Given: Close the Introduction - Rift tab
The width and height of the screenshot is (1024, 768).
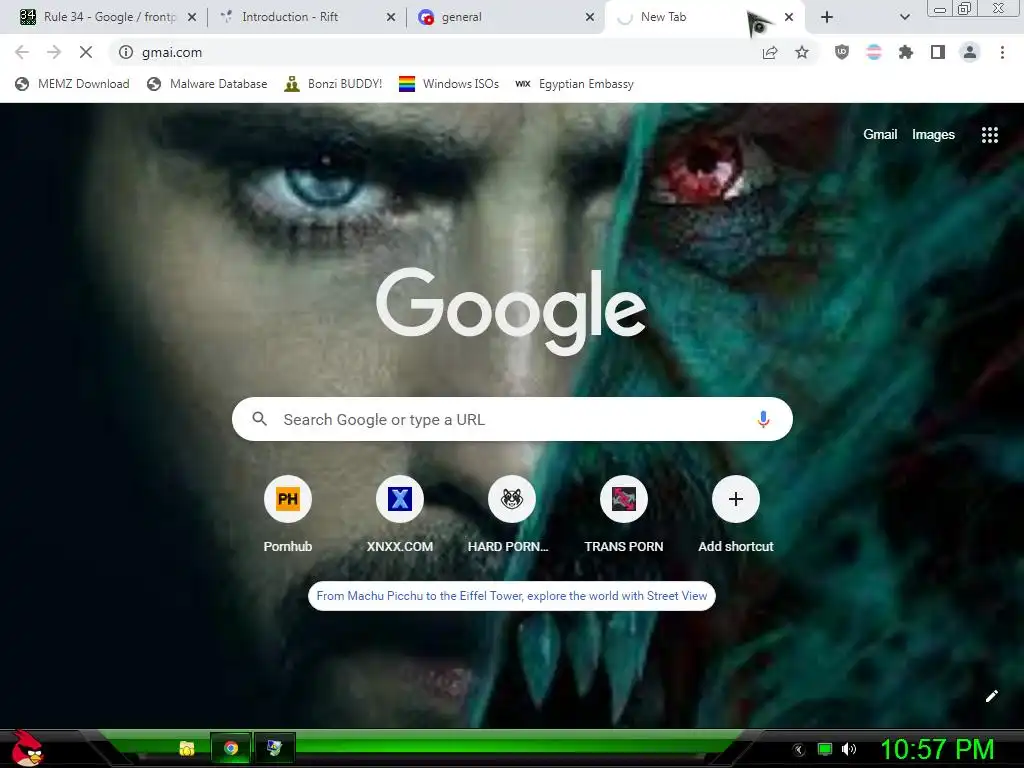Looking at the screenshot, I should coord(391,17).
